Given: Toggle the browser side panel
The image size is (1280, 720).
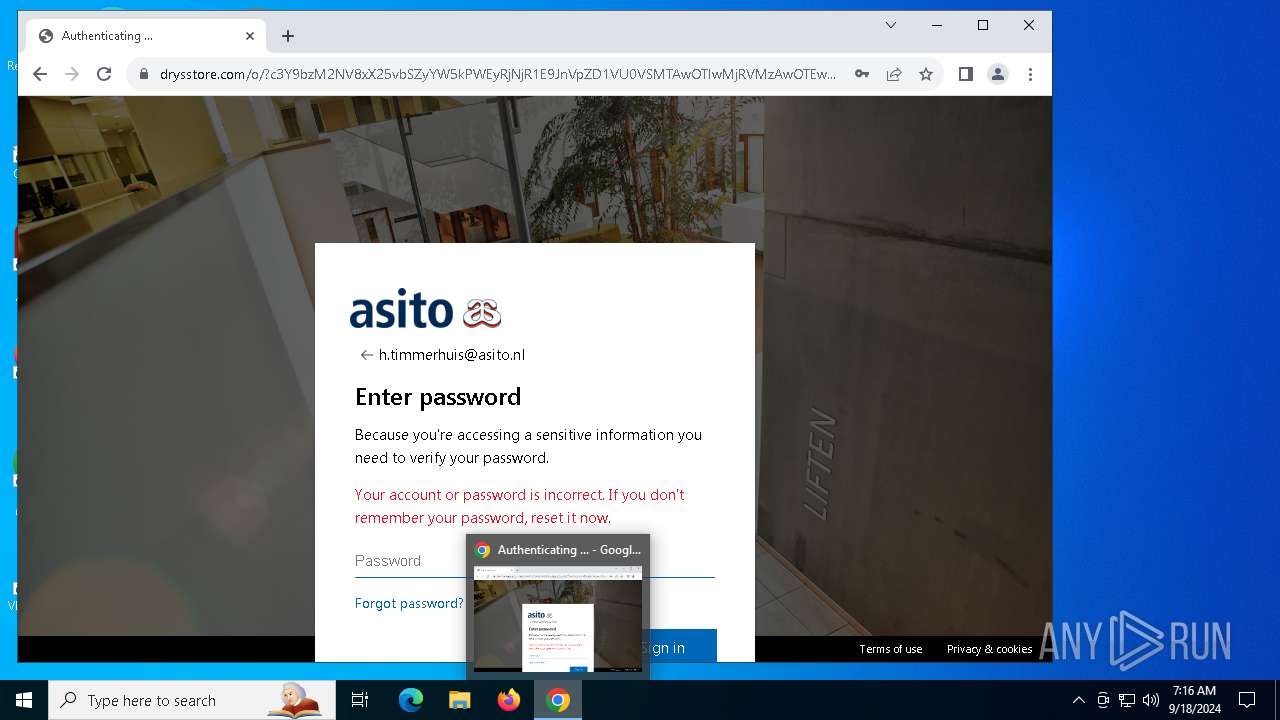Looking at the screenshot, I should 966,74.
